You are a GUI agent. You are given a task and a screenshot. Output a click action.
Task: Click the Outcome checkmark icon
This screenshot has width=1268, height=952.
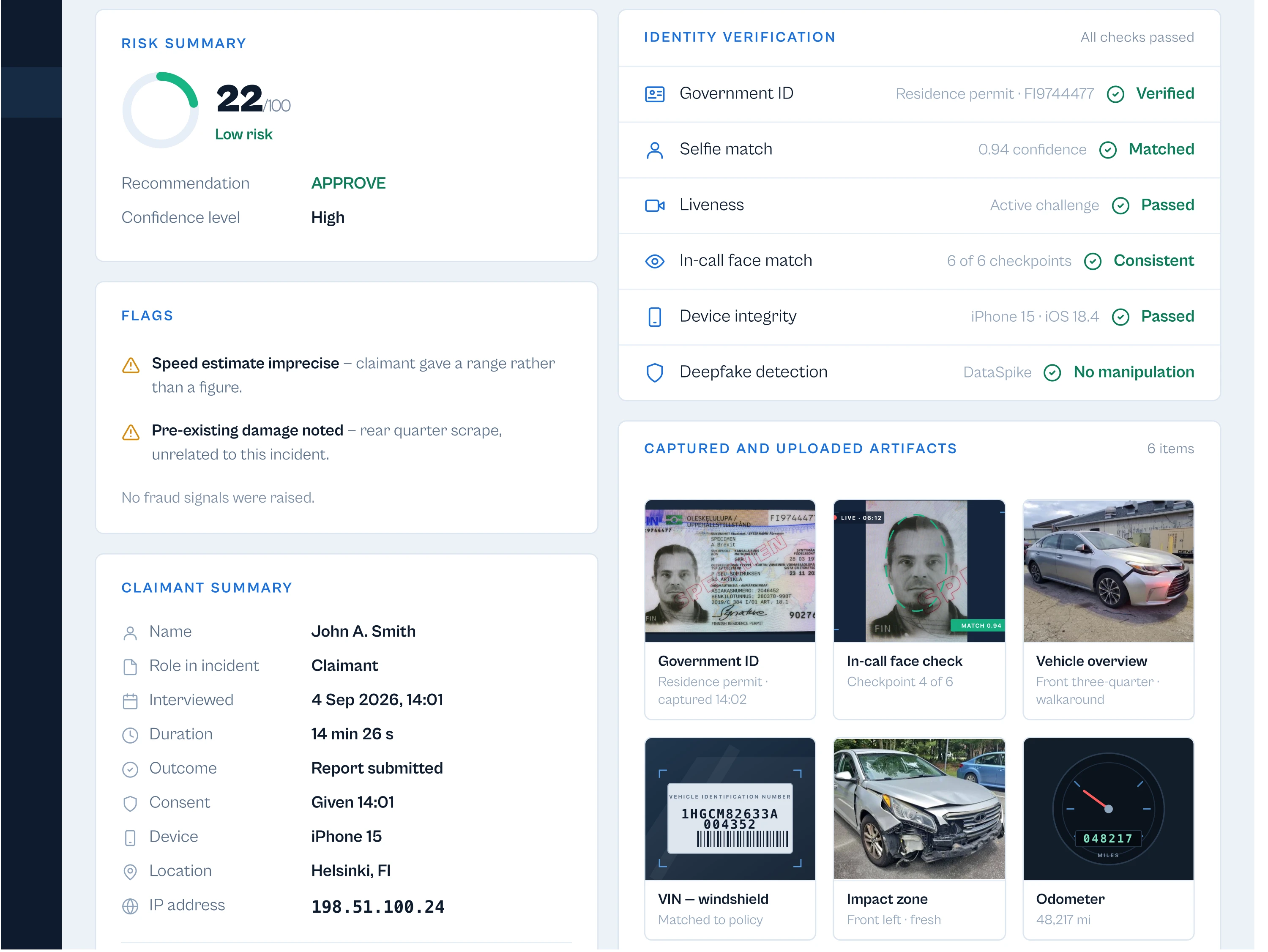coord(130,770)
